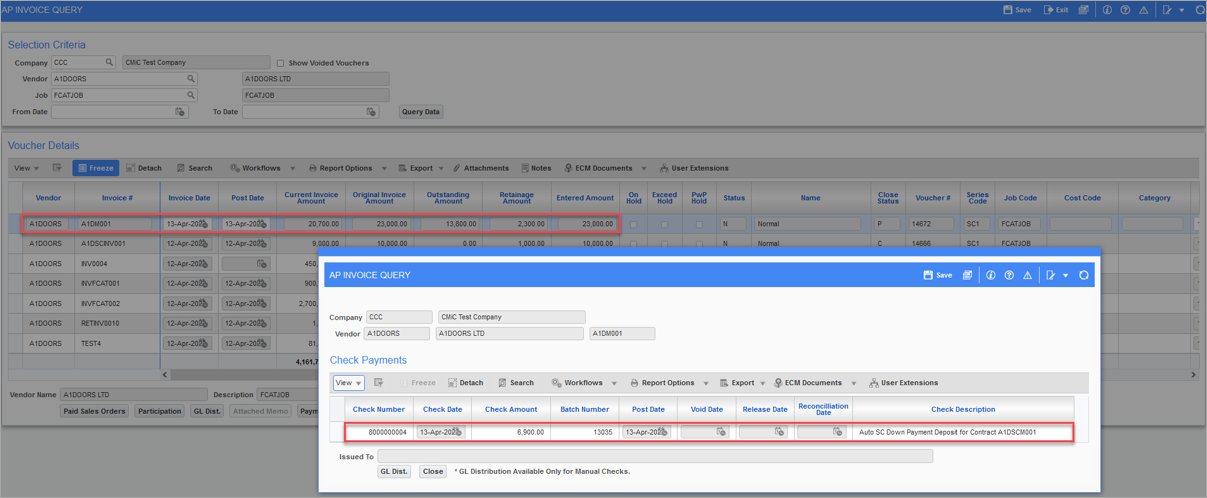Screen dimensions: 1207x498
Task: Click the Query Data button
Action: 421,112
